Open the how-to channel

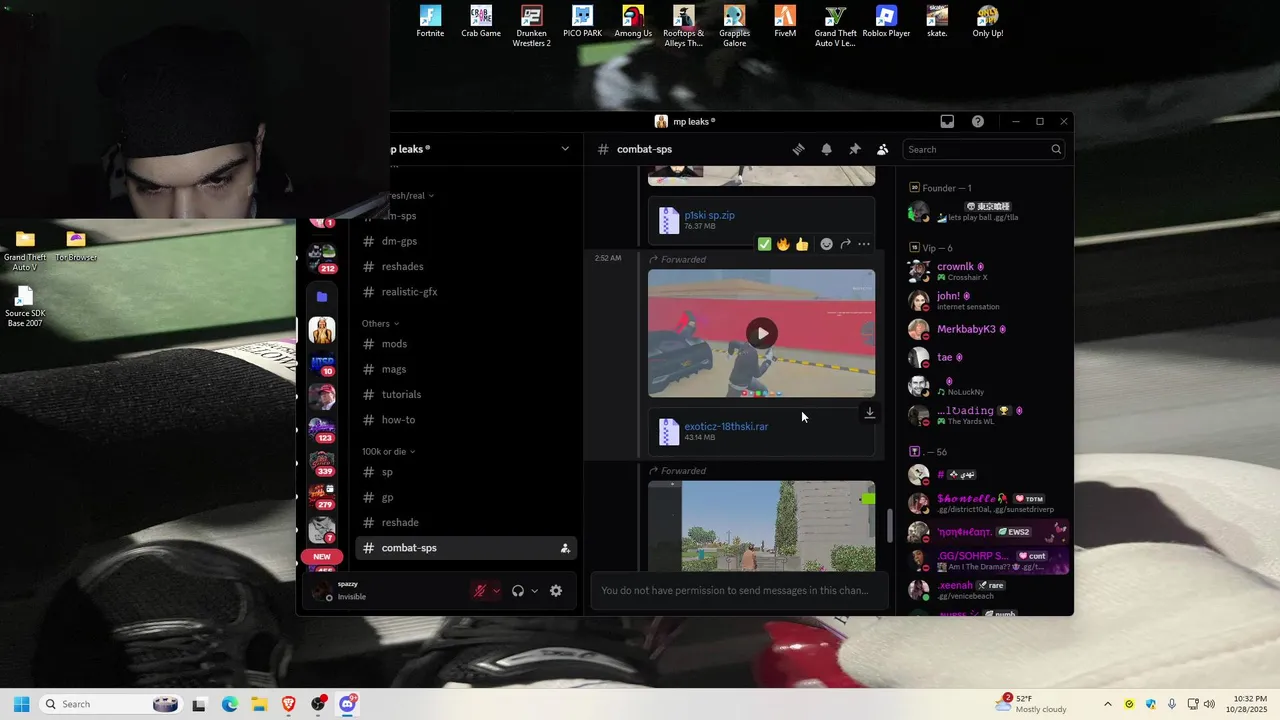click(x=398, y=420)
